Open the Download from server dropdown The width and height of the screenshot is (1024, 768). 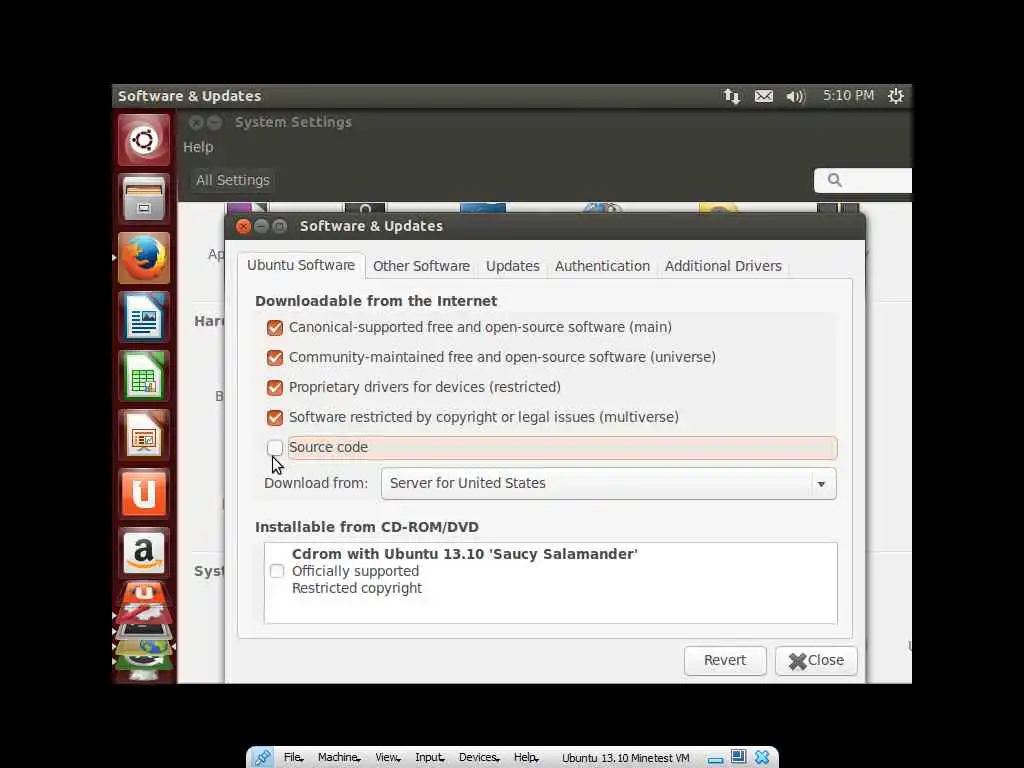[609, 483]
